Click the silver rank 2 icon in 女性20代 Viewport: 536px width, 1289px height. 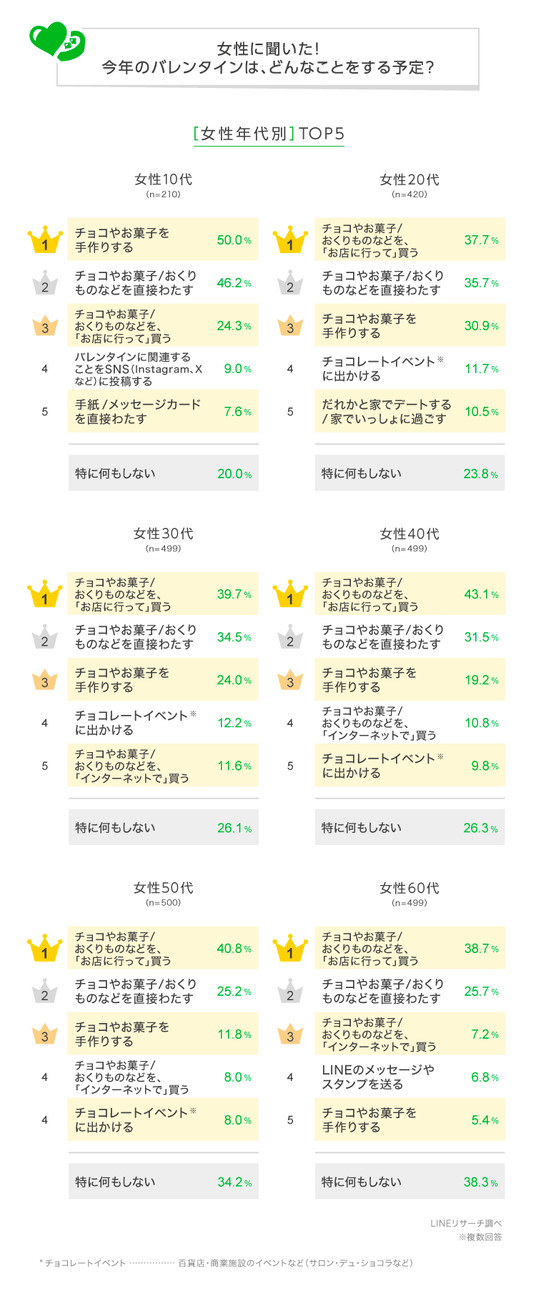click(x=290, y=285)
